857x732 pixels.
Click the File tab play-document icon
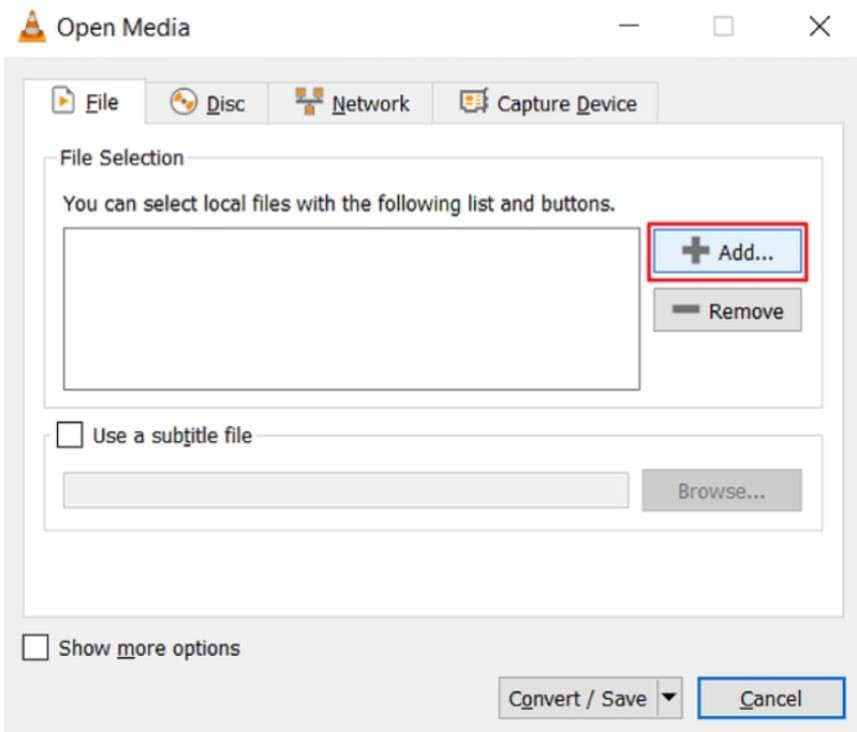tap(63, 100)
